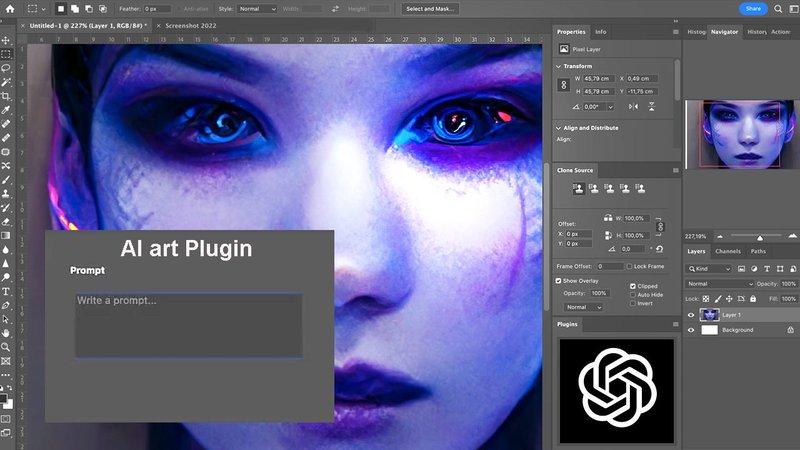The width and height of the screenshot is (800, 450).
Task: Switch to the Paths tab
Action: [758, 251]
